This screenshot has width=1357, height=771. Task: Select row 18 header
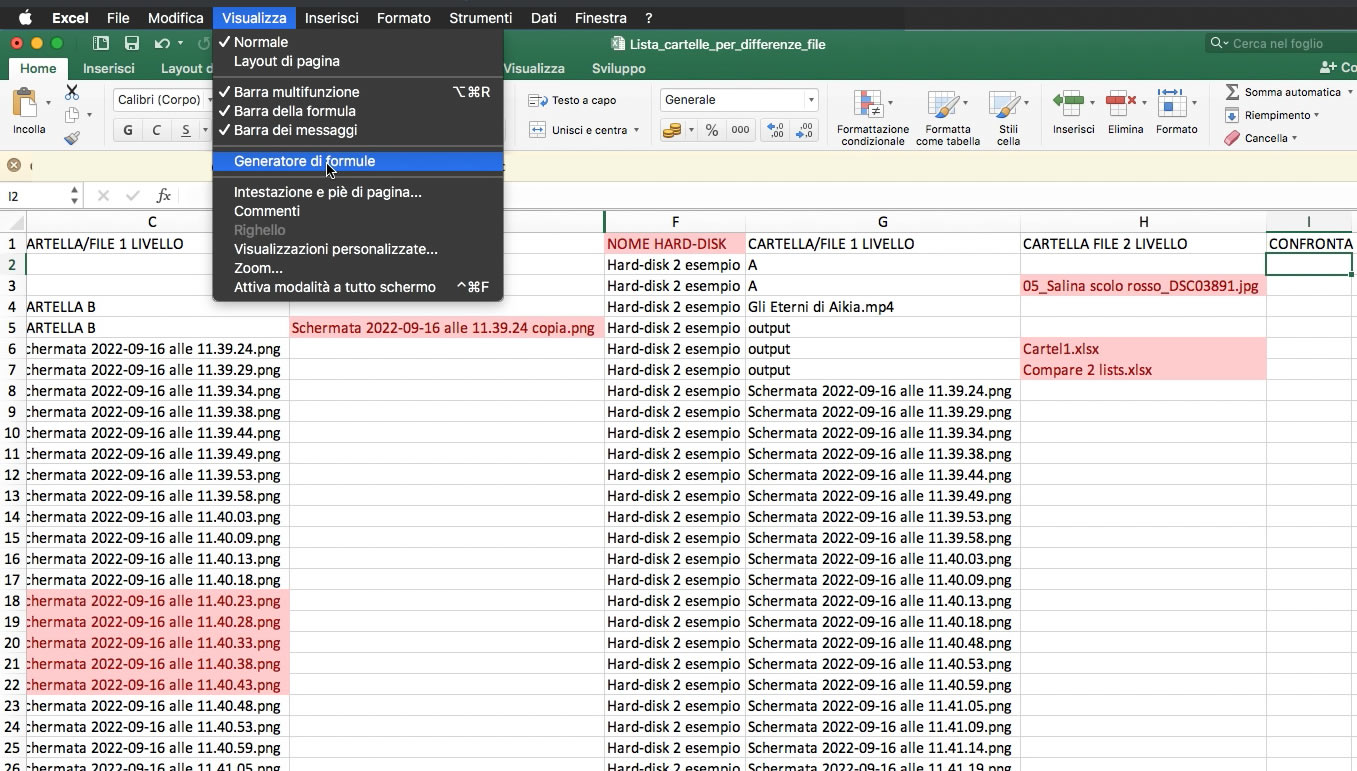point(12,601)
